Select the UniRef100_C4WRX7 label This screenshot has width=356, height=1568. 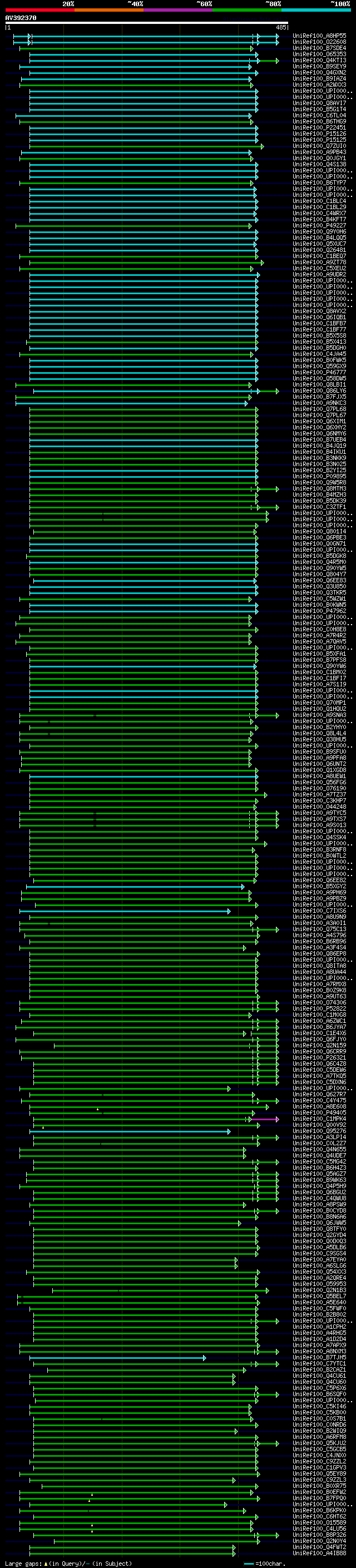[319, 213]
